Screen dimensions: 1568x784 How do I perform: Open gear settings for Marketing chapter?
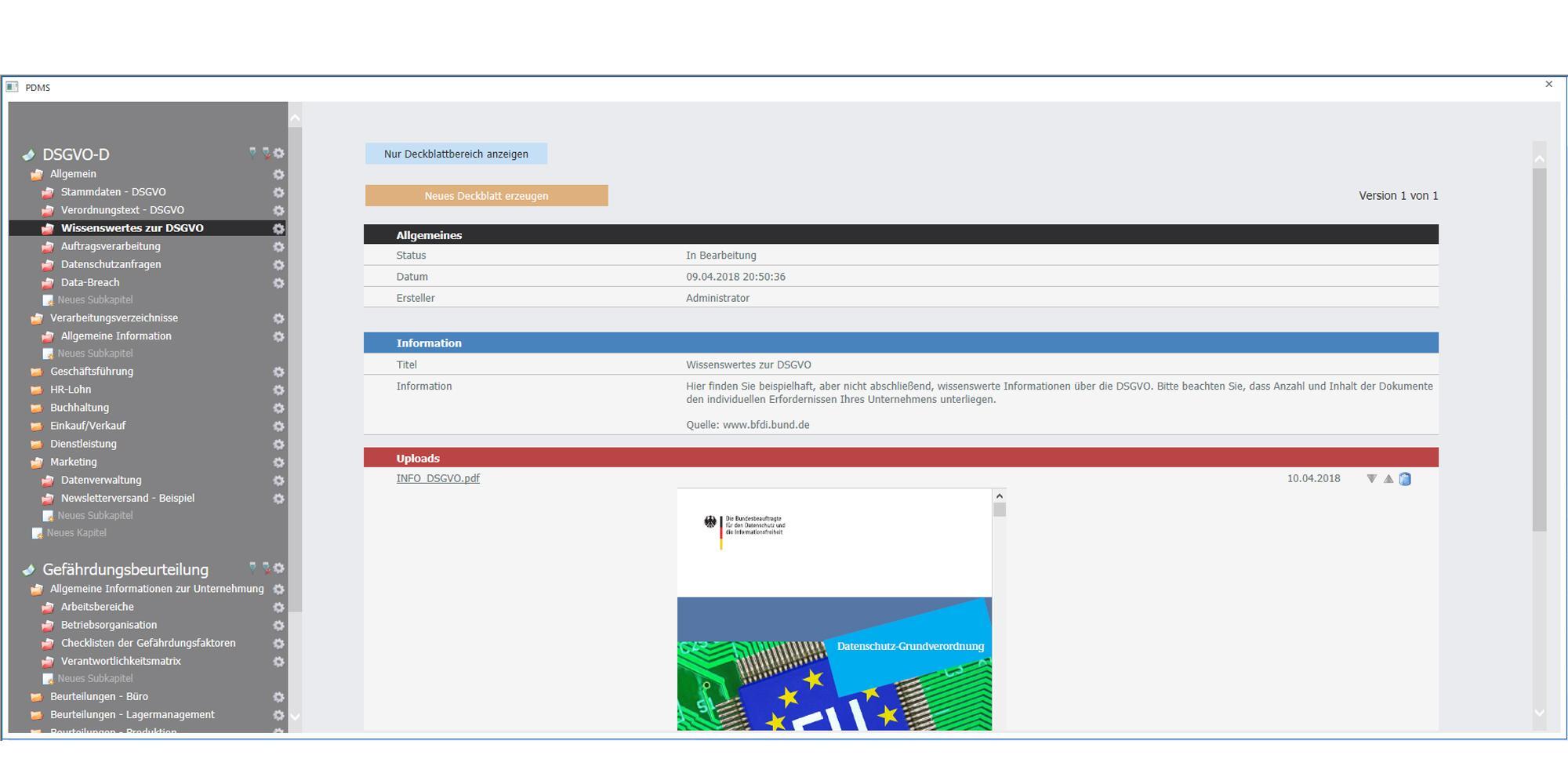tap(278, 462)
